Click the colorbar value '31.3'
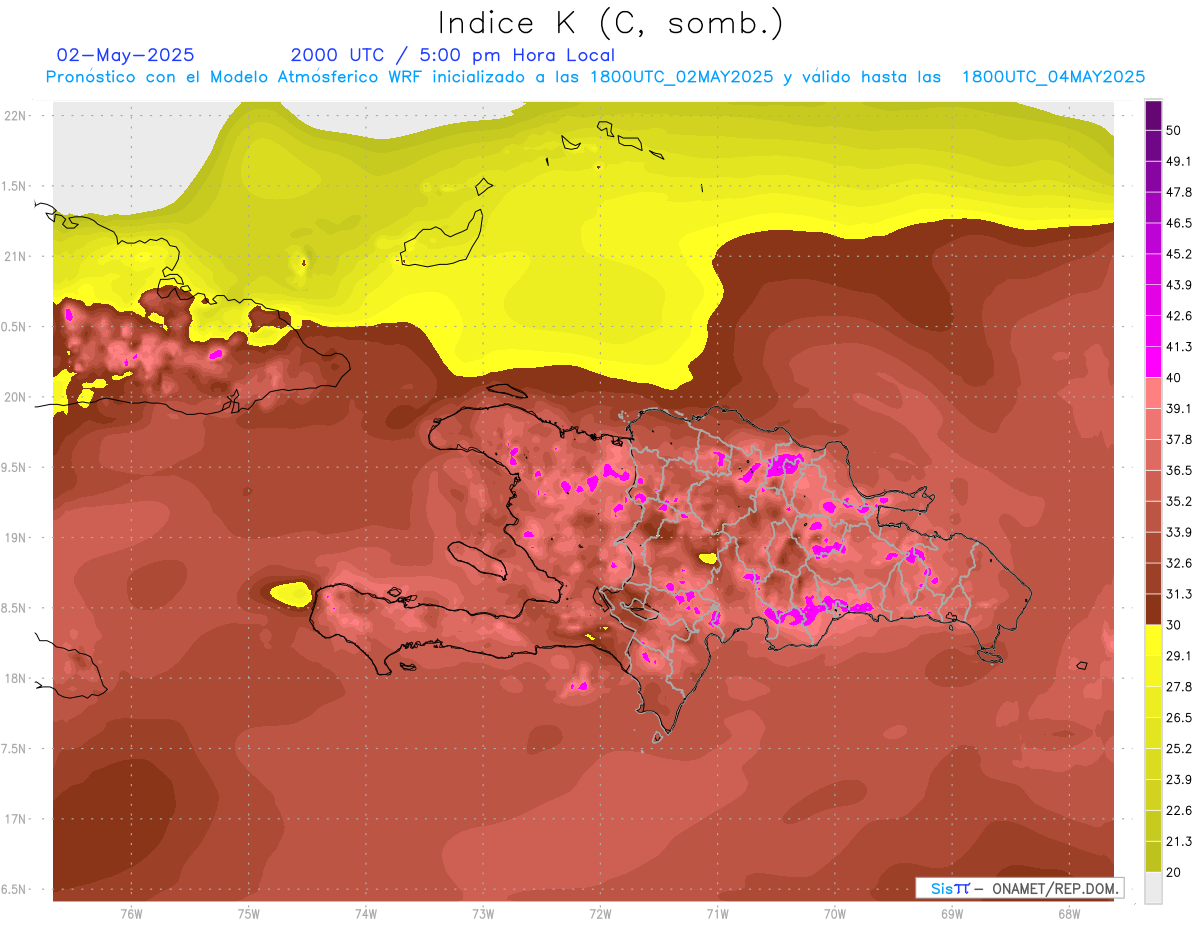1200x927 pixels. pos(1179,594)
